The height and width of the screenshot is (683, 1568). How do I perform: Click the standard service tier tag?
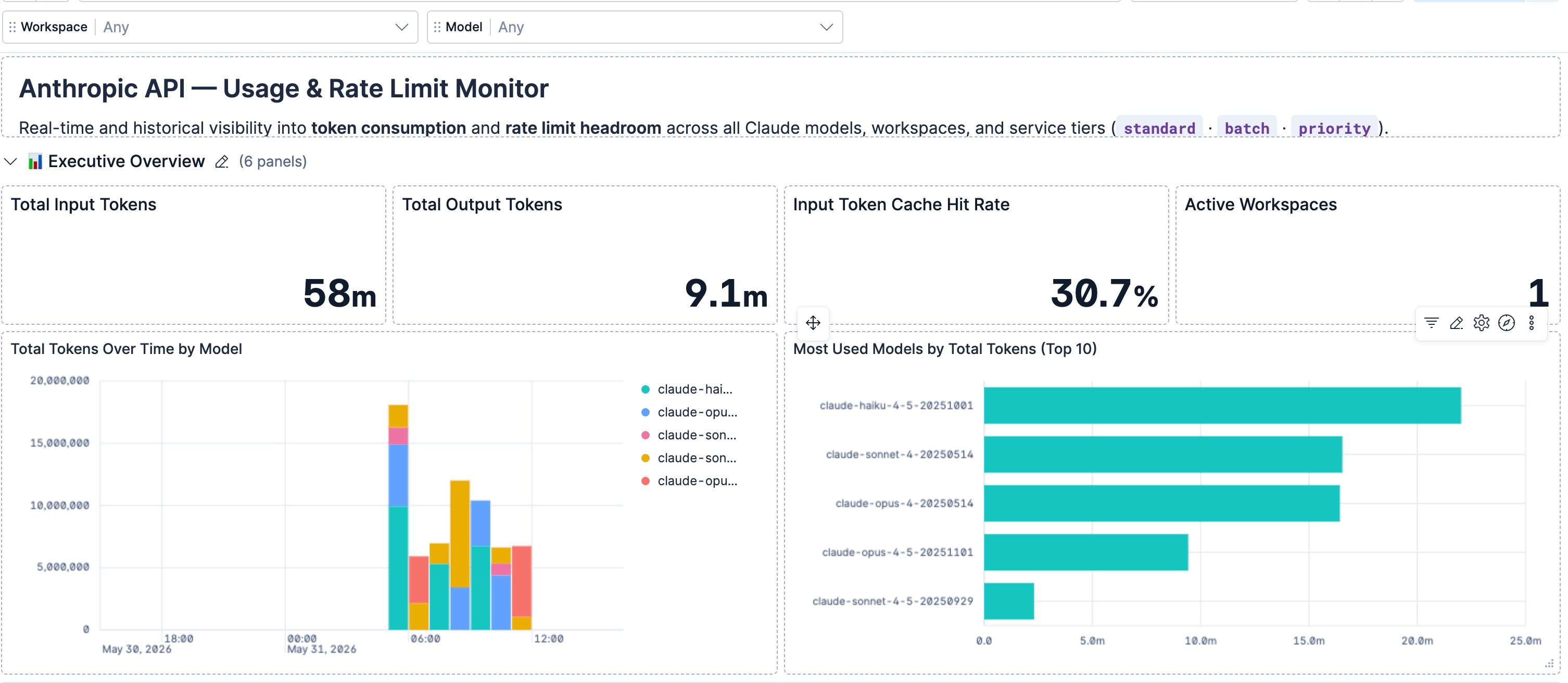click(x=1159, y=129)
